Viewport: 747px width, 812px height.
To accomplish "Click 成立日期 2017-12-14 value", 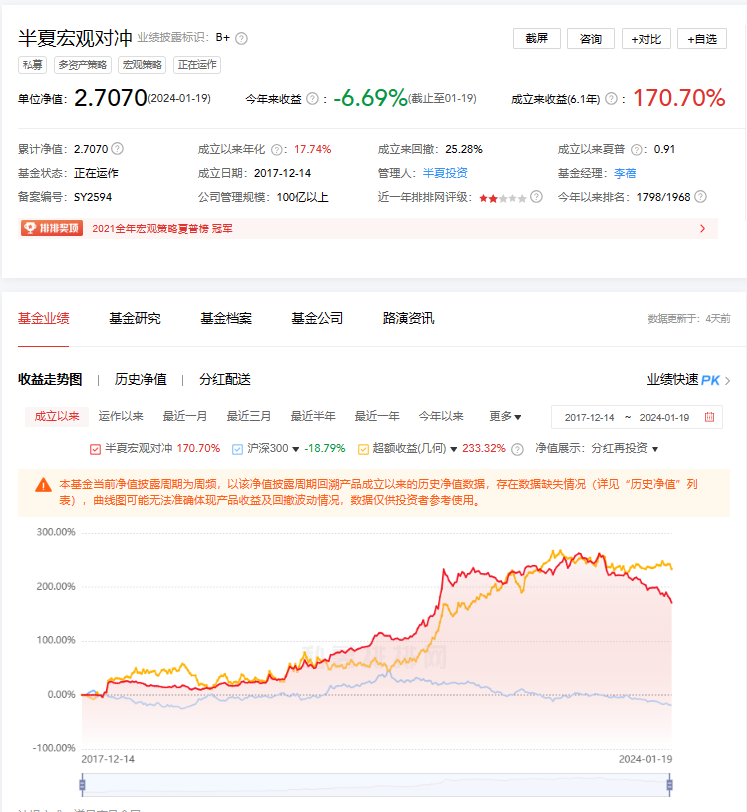I will (x=282, y=173).
